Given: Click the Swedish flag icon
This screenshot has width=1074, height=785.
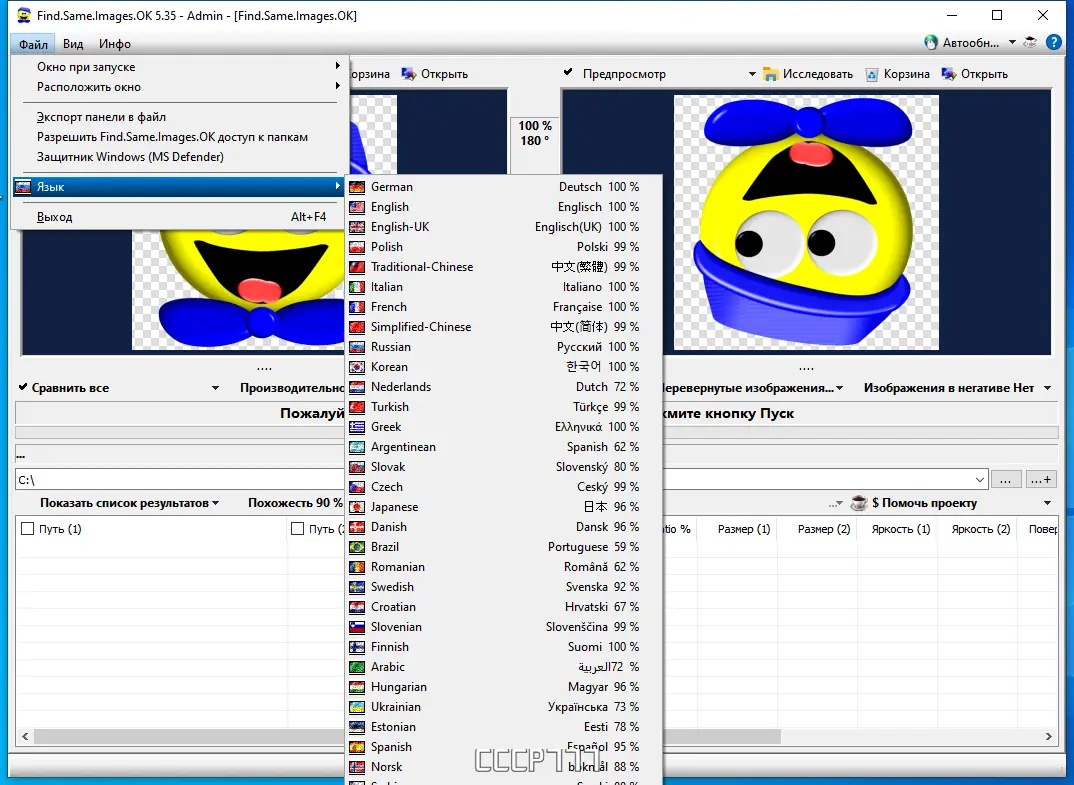Looking at the screenshot, I should 357,587.
